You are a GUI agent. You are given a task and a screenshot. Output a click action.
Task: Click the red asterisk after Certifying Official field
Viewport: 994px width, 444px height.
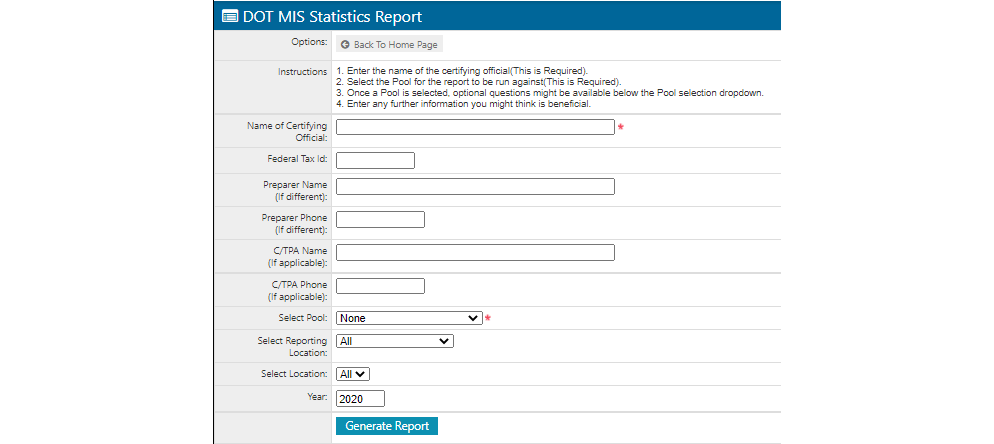(620, 128)
